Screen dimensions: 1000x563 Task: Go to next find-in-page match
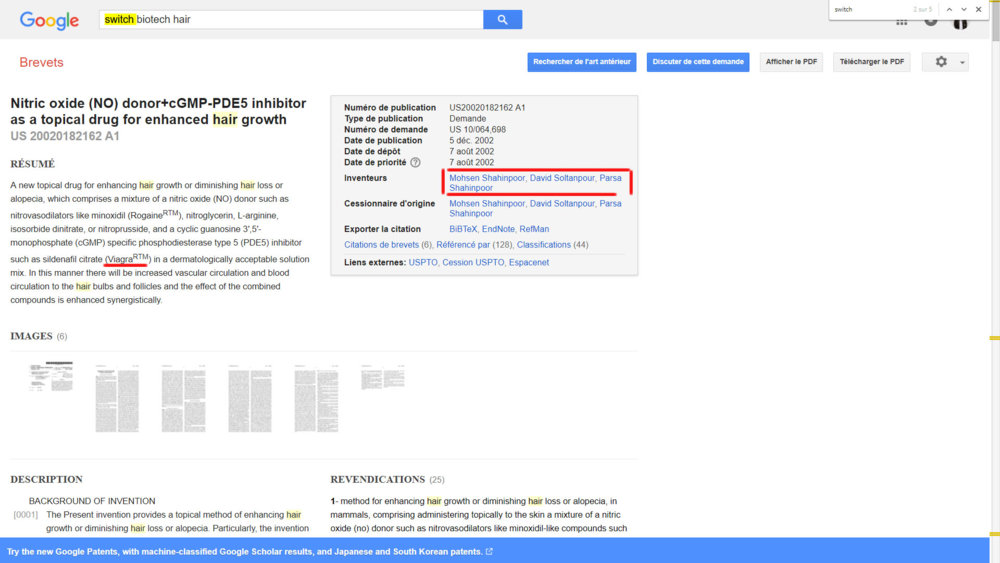pos(964,9)
